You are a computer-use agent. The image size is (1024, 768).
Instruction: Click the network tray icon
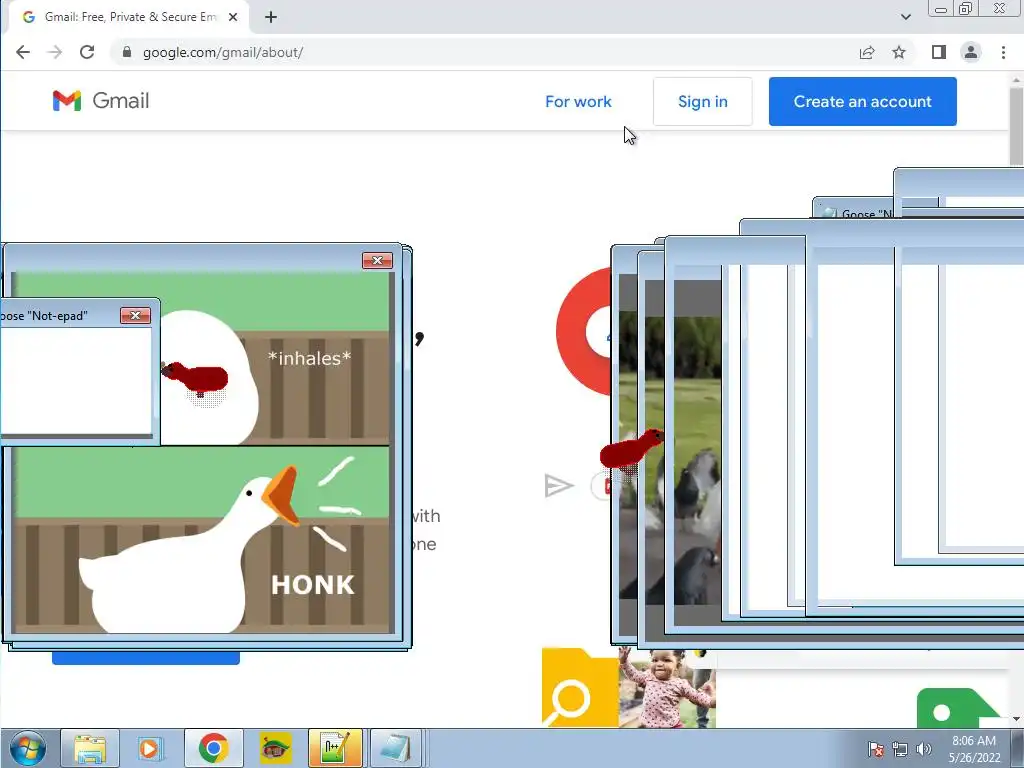pos(900,749)
